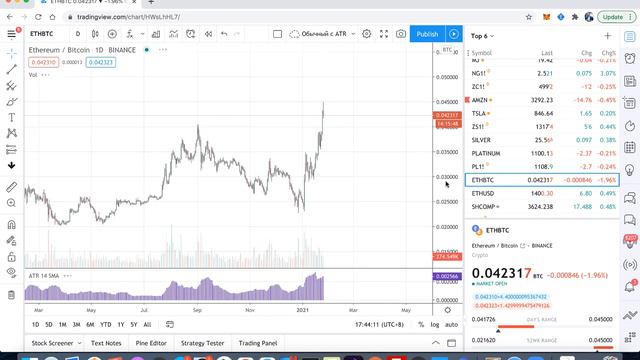
Task: Select the text annotation tool
Action: (x=11, y=118)
